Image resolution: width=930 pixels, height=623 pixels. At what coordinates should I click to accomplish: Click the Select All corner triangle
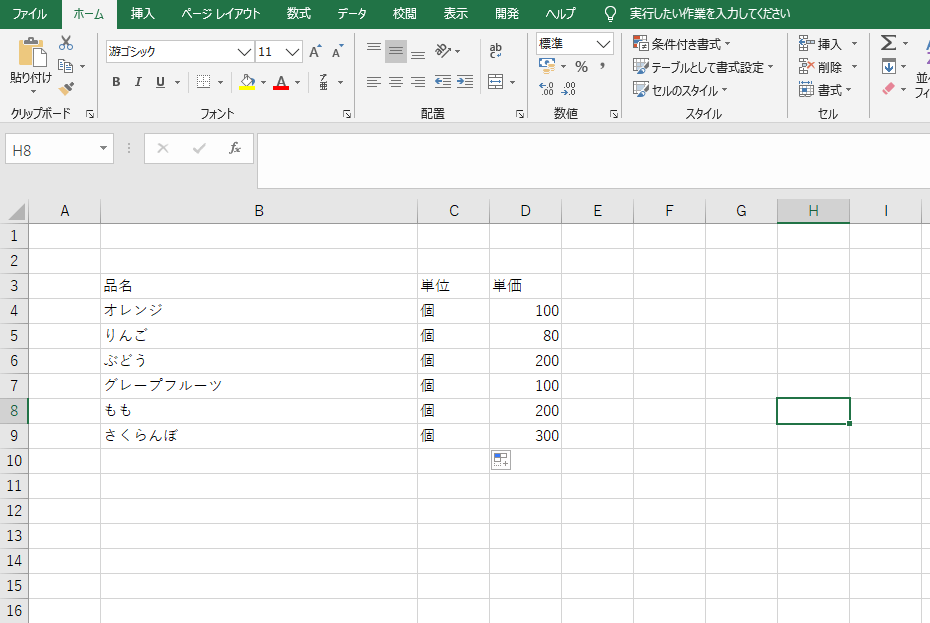[16, 212]
